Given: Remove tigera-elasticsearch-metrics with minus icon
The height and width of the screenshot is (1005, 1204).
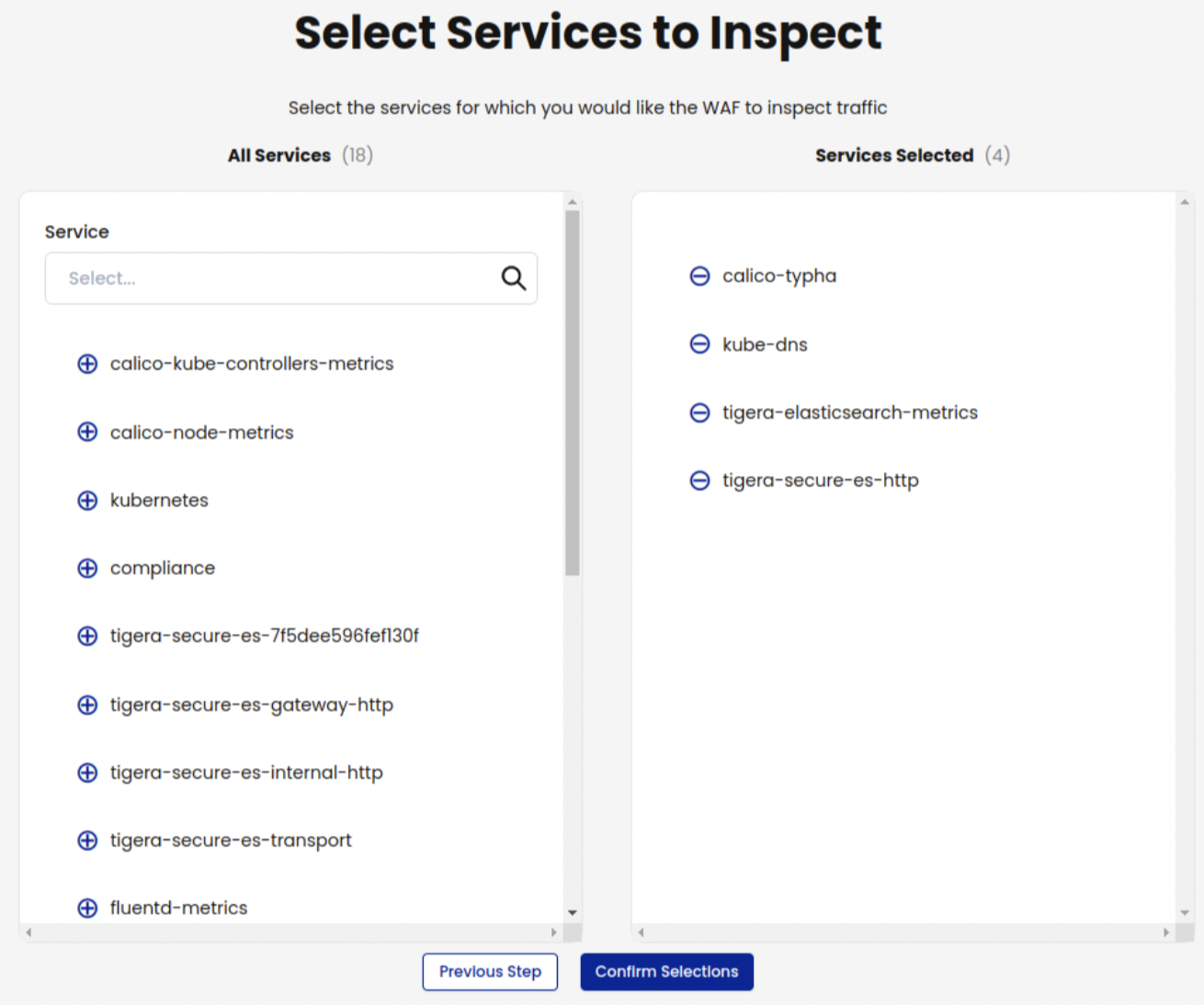Looking at the screenshot, I should point(699,412).
